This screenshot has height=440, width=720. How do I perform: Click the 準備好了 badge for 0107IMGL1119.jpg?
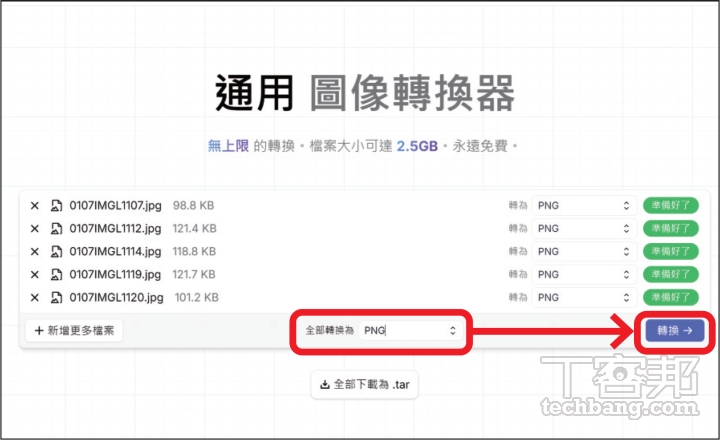(670, 274)
